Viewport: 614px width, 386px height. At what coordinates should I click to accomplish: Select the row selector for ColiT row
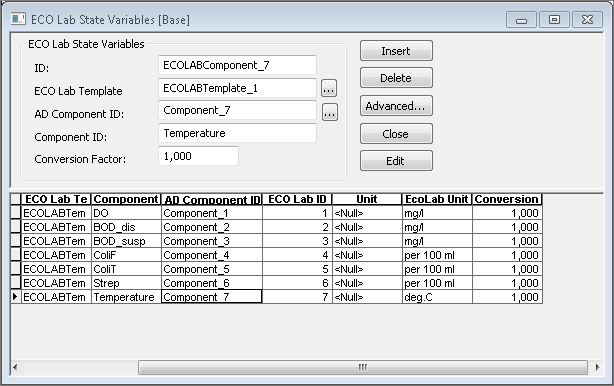[x=16, y=269]
